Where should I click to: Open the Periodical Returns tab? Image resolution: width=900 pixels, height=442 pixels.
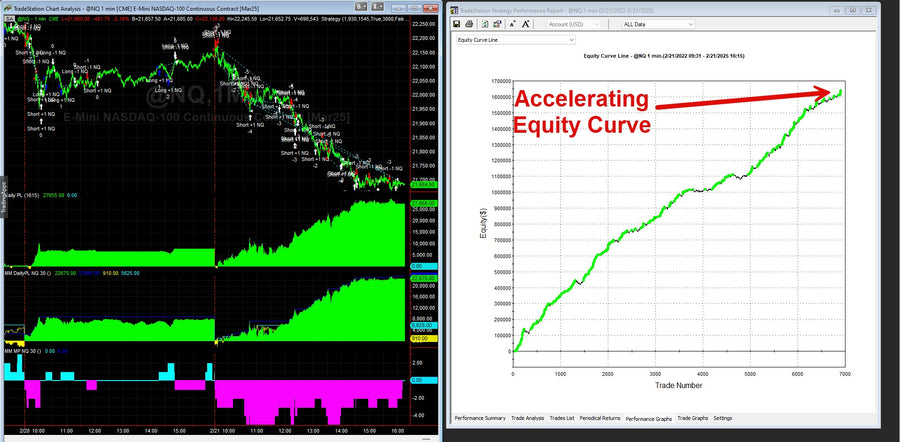tap(600, 418)
